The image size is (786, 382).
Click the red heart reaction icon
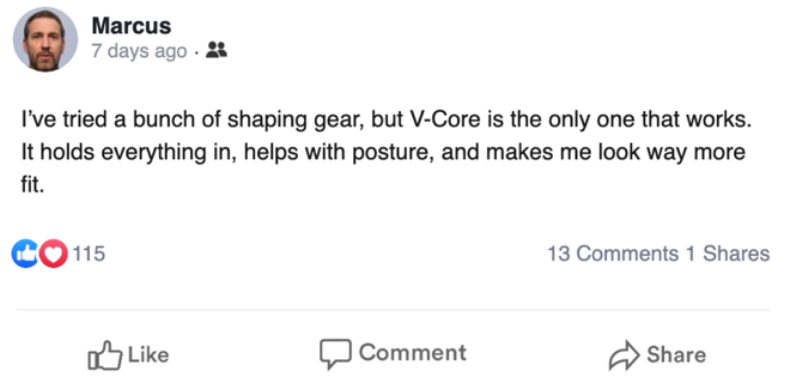click(54, 254)
